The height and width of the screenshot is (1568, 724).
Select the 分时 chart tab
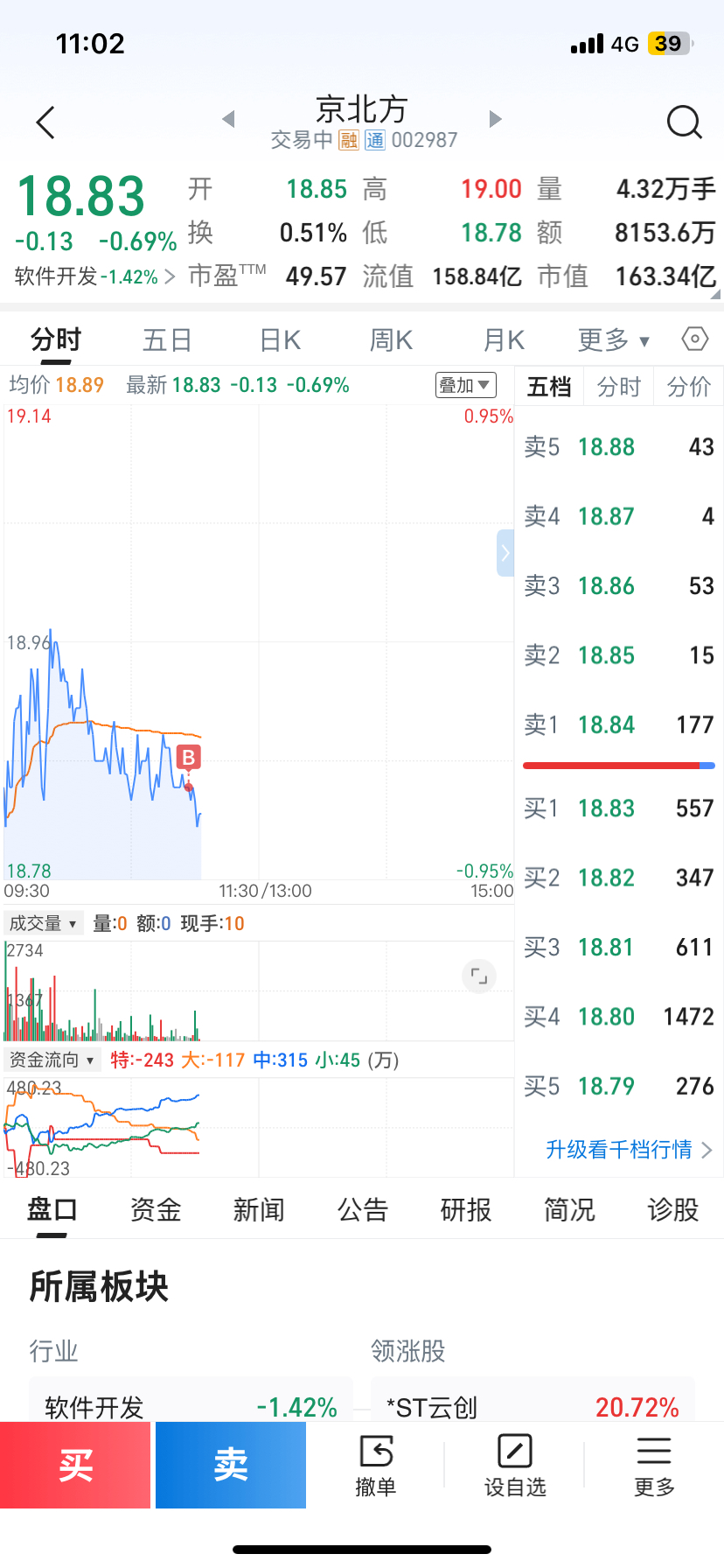point(56,339)
